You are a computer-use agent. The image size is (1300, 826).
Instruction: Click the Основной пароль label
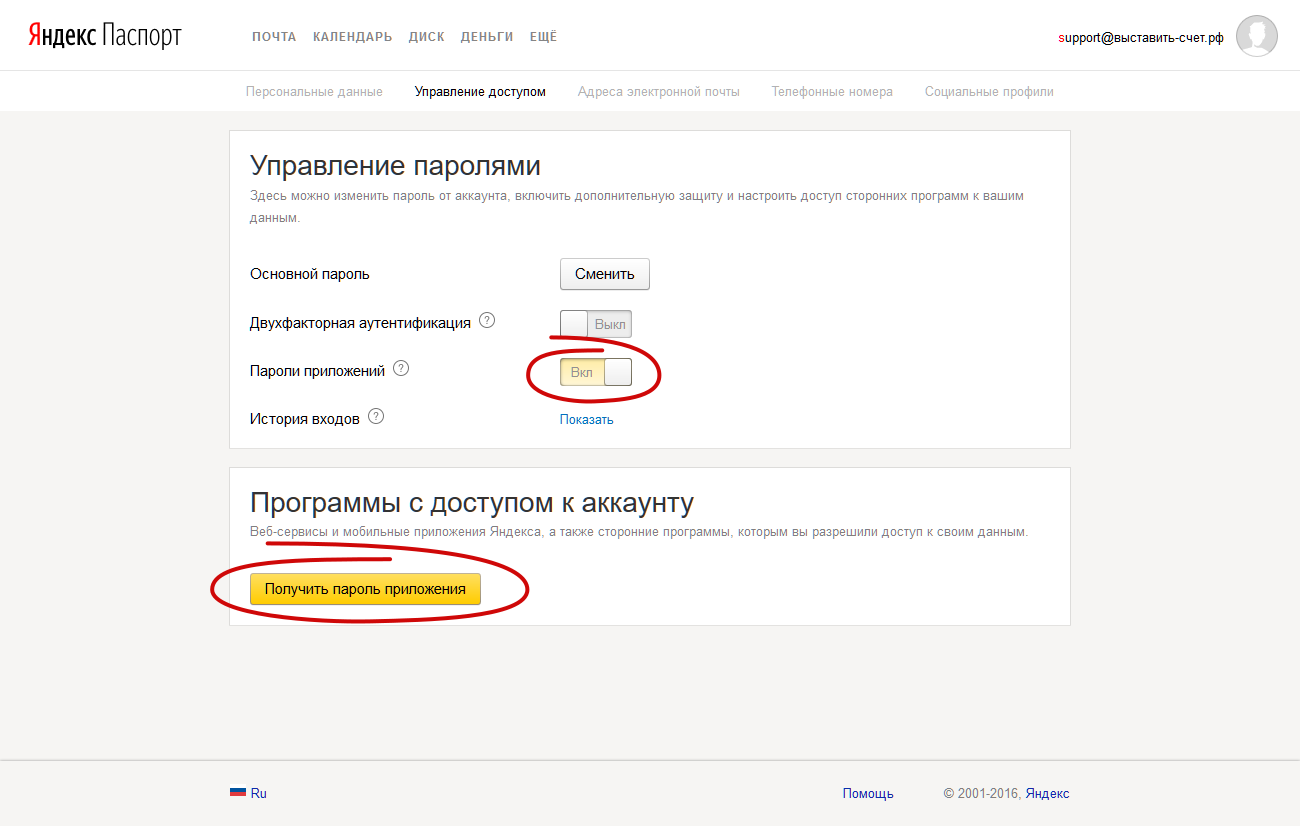pyautogui.click(x=309, y=274)
